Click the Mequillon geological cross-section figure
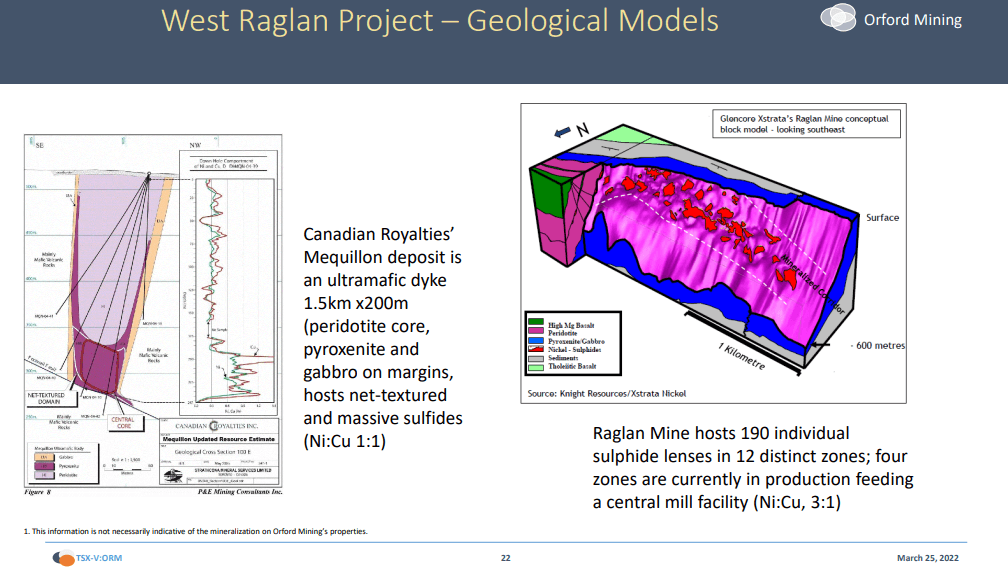This screenshot has height=568, width=1008. pyautogui.click(x=153, y=310)
